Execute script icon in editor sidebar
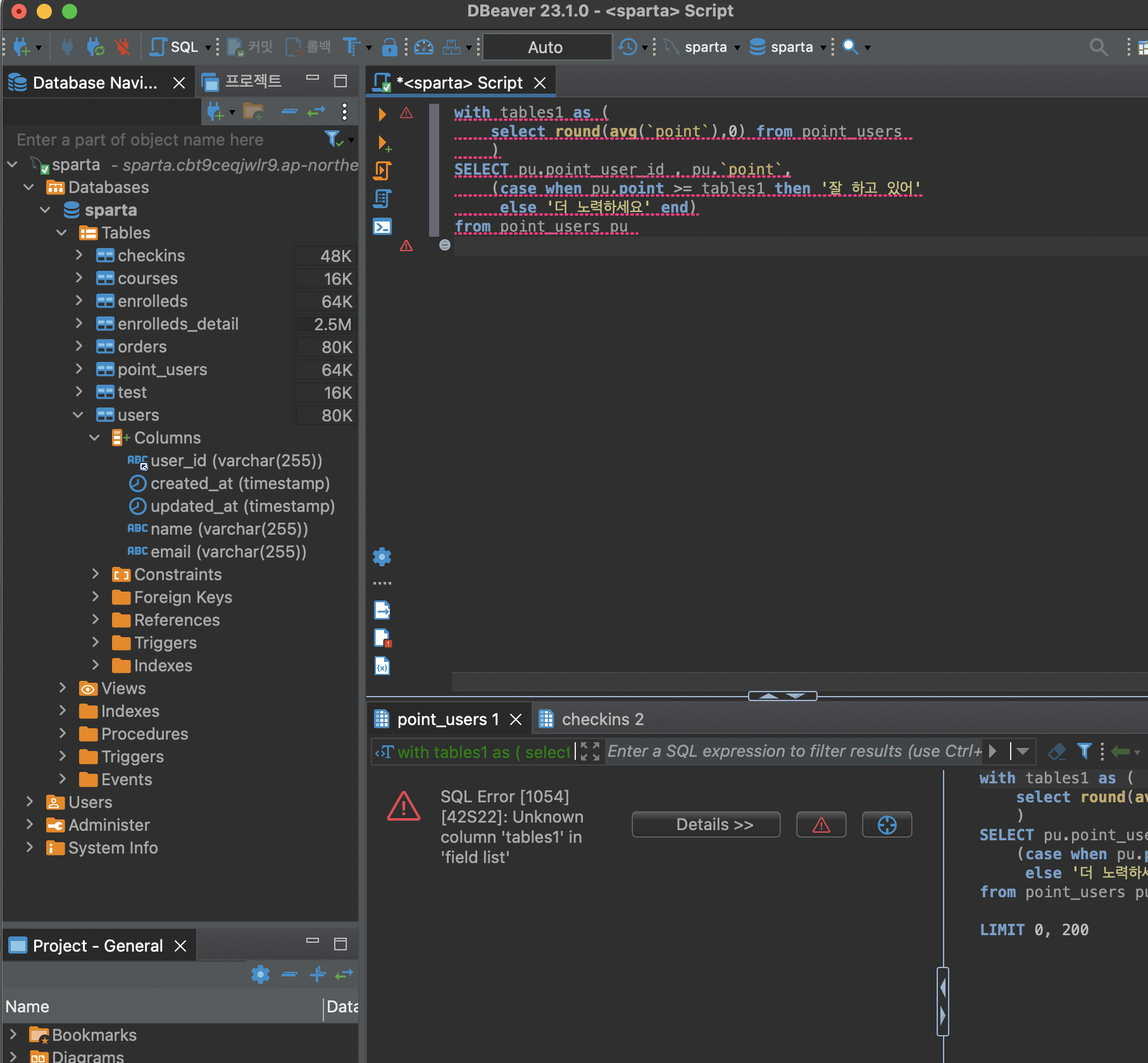Screen dimensions: 1148x1063 pyautogui.click(x=382, y=171)
